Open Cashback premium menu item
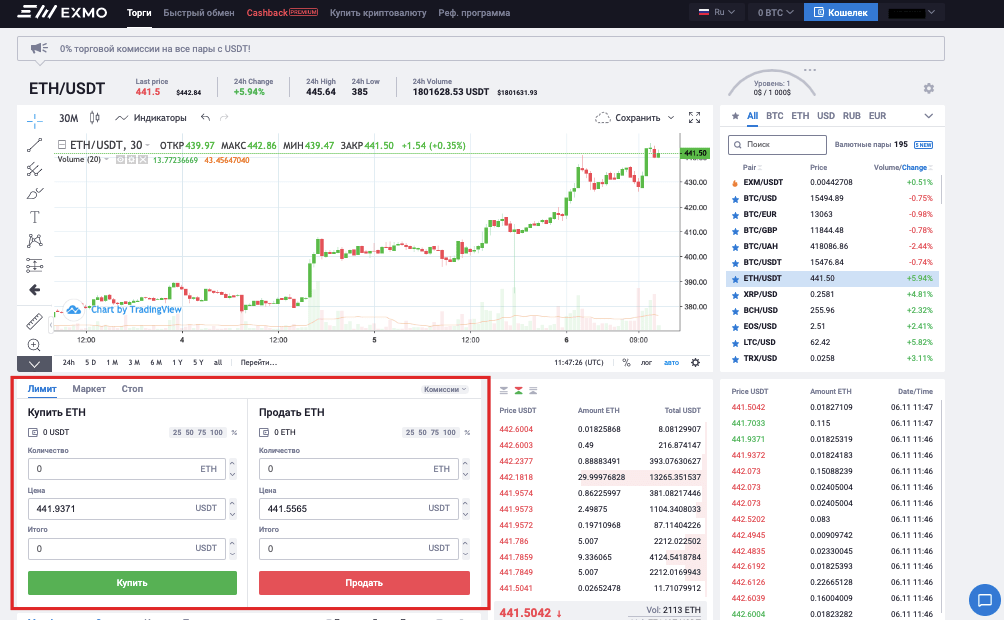The height and width of the screenshot is (620, 1004). pos(282,13)
